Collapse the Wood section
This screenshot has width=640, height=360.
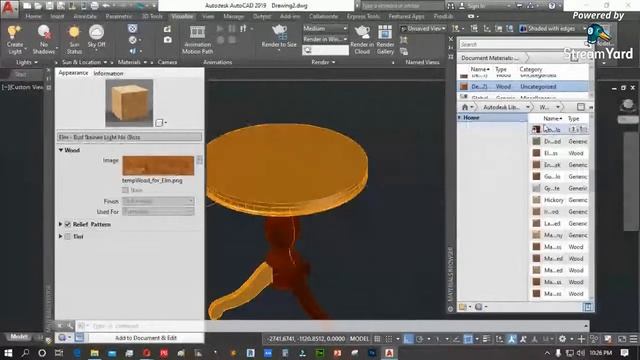(x=61, y=150)
